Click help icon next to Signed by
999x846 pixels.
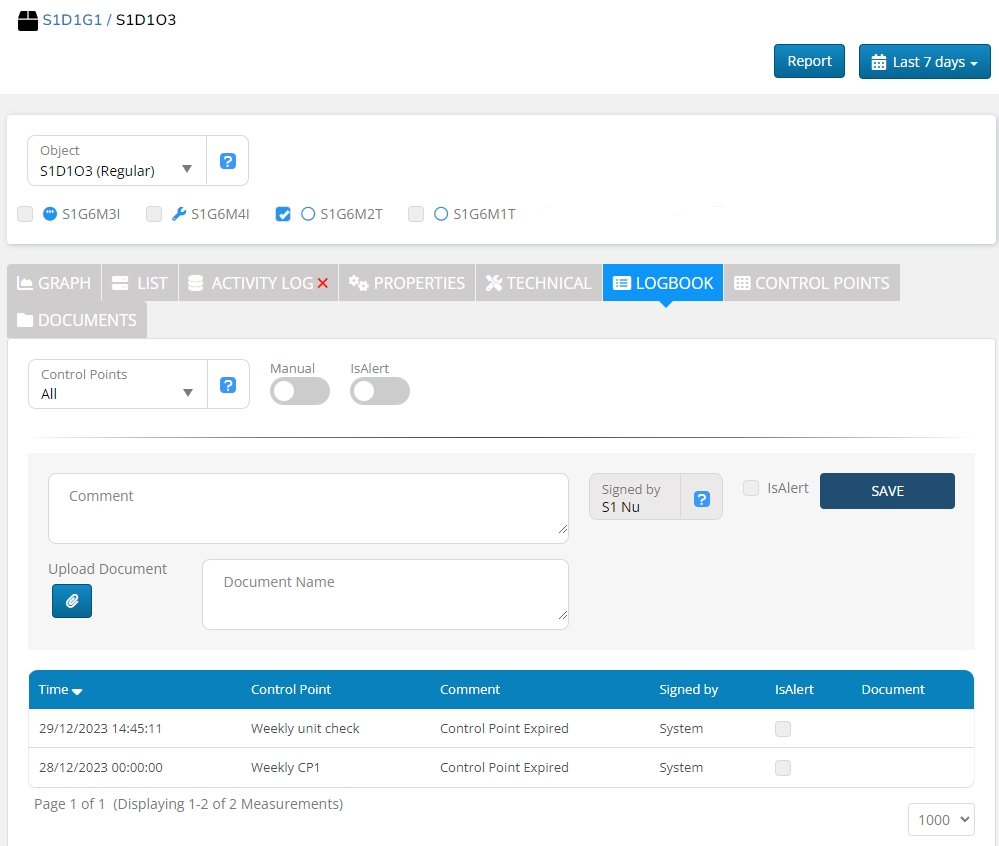(701, 498)
